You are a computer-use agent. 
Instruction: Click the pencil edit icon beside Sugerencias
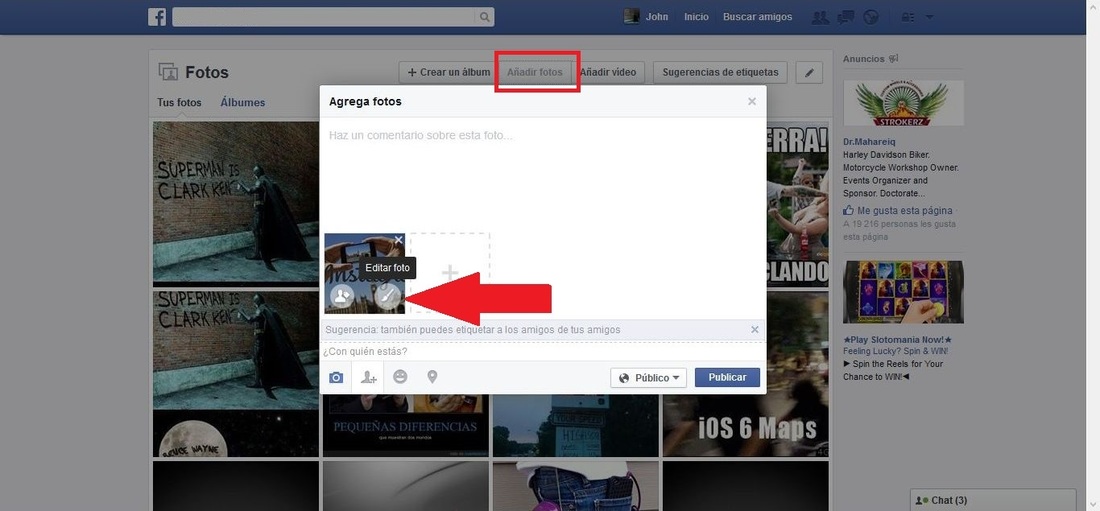809,72
